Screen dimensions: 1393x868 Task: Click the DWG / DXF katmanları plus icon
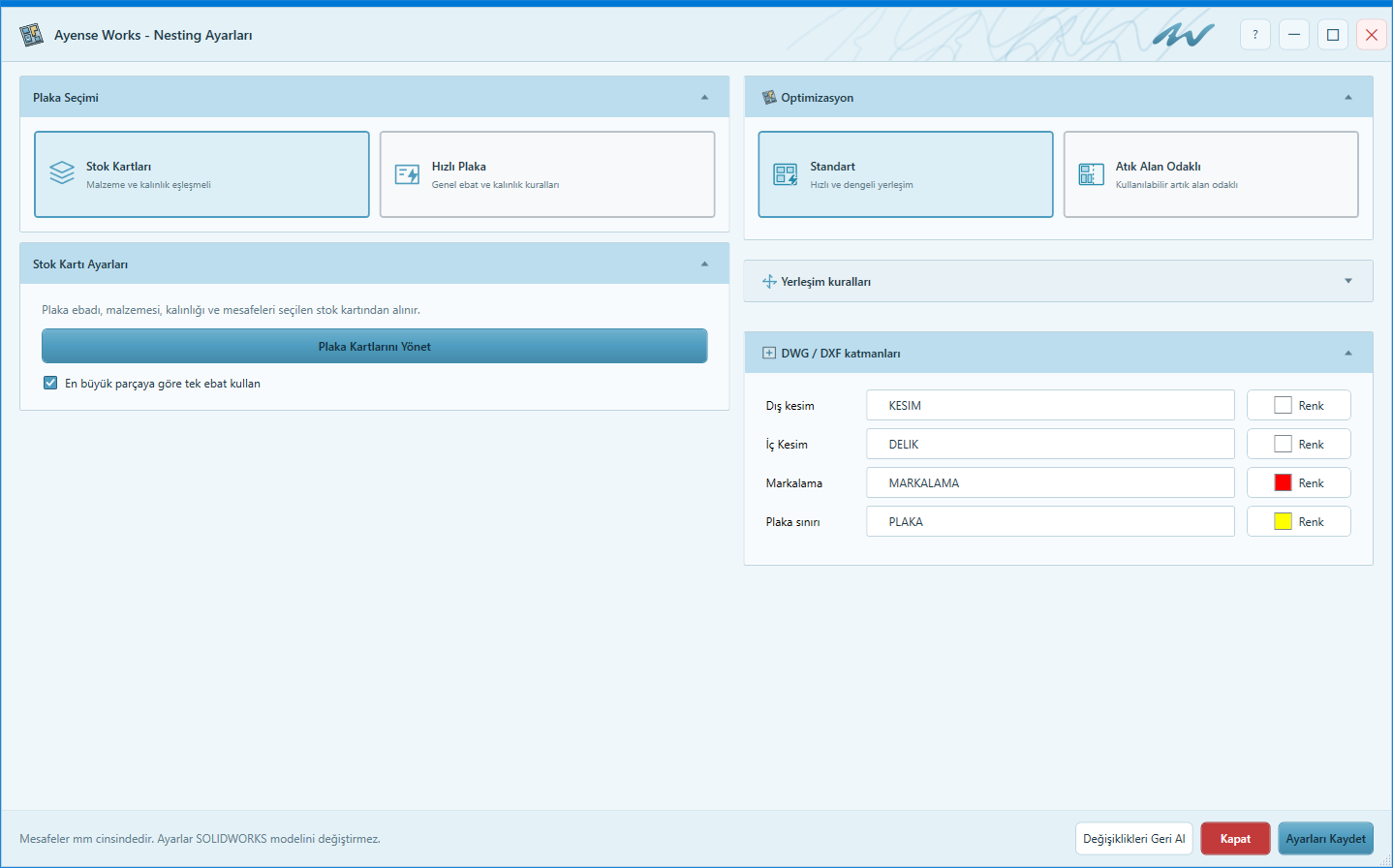click(769, 354)
